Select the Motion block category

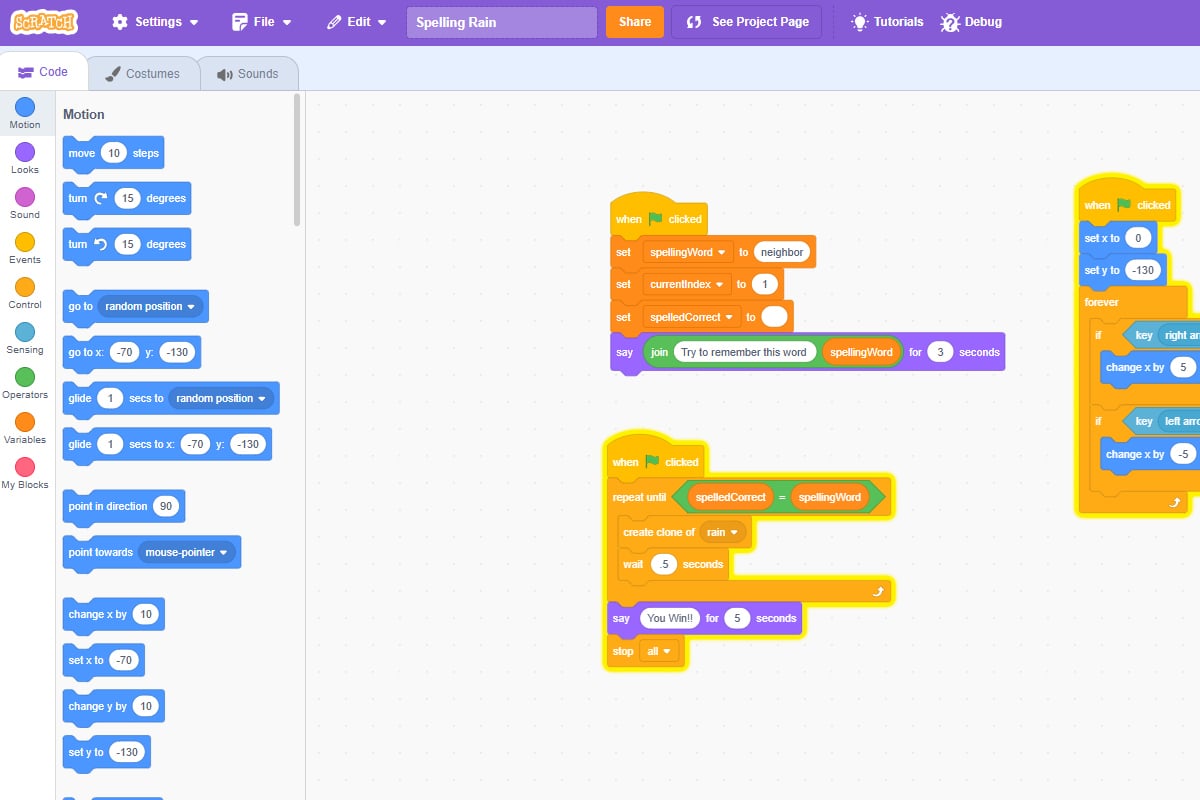click(x=25, y=114)
